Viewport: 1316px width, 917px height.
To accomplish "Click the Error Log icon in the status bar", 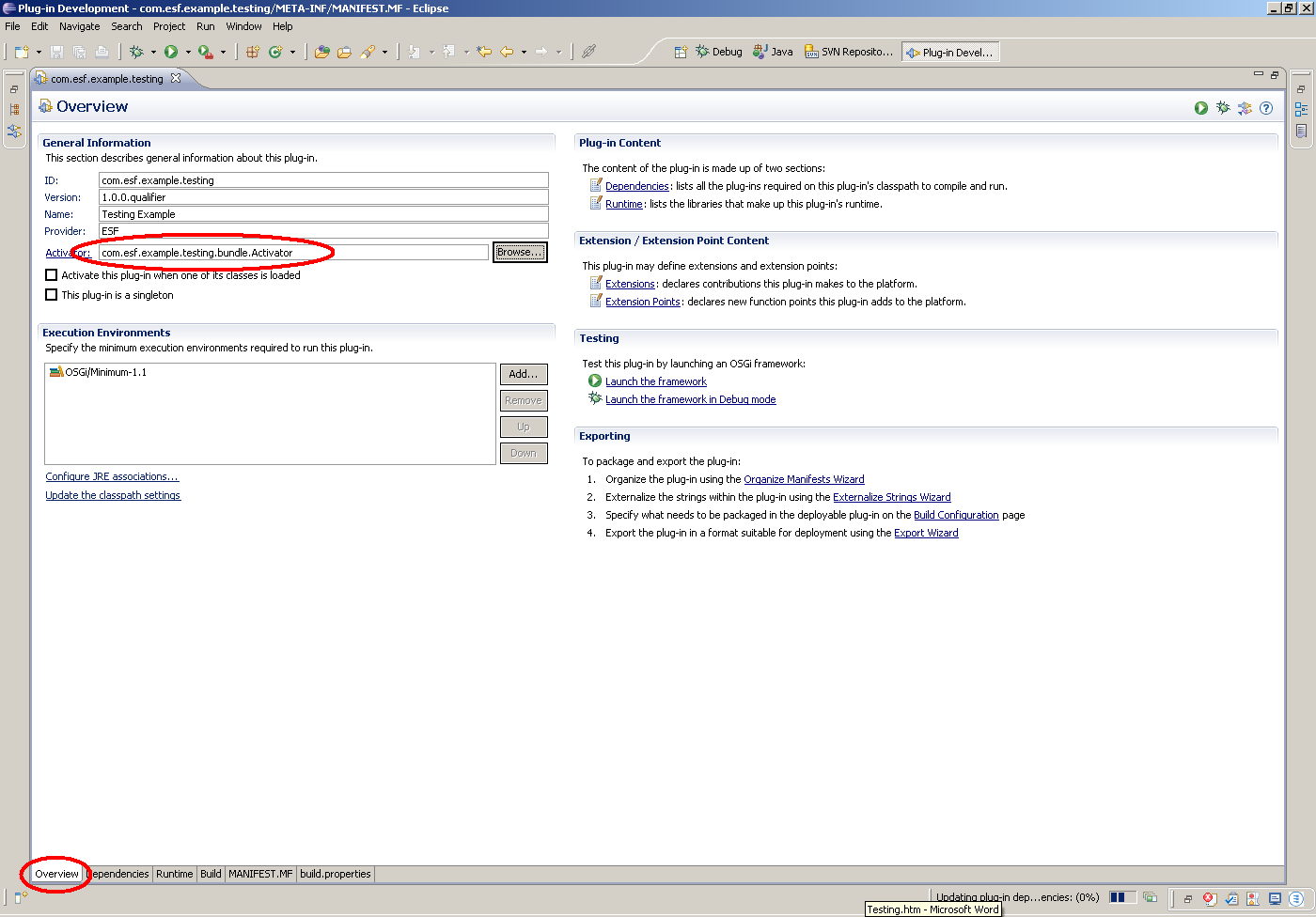I will 1209,898.
